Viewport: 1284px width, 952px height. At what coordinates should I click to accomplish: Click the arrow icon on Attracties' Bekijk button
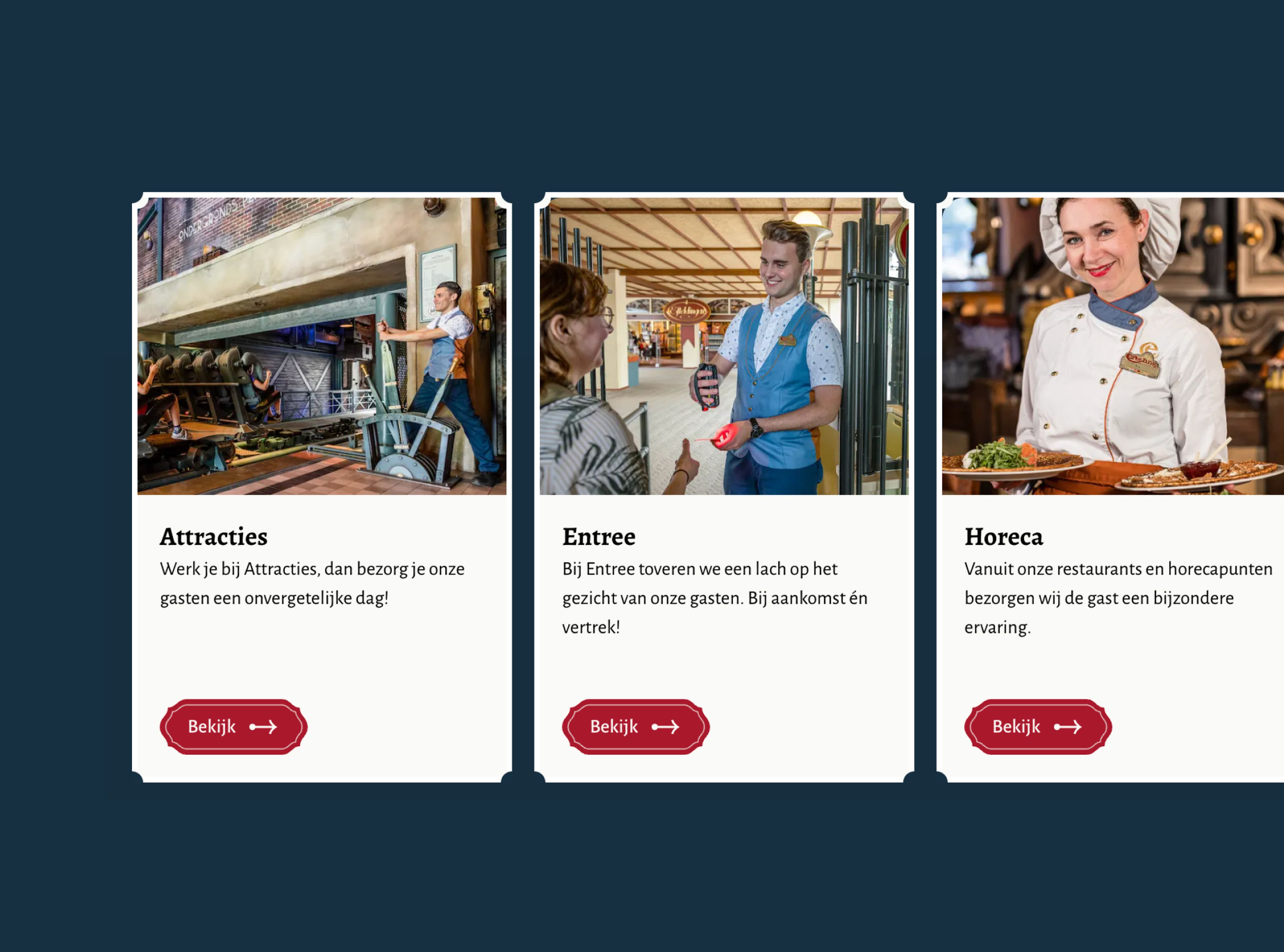pyautogui.click(x=263, y=727)
